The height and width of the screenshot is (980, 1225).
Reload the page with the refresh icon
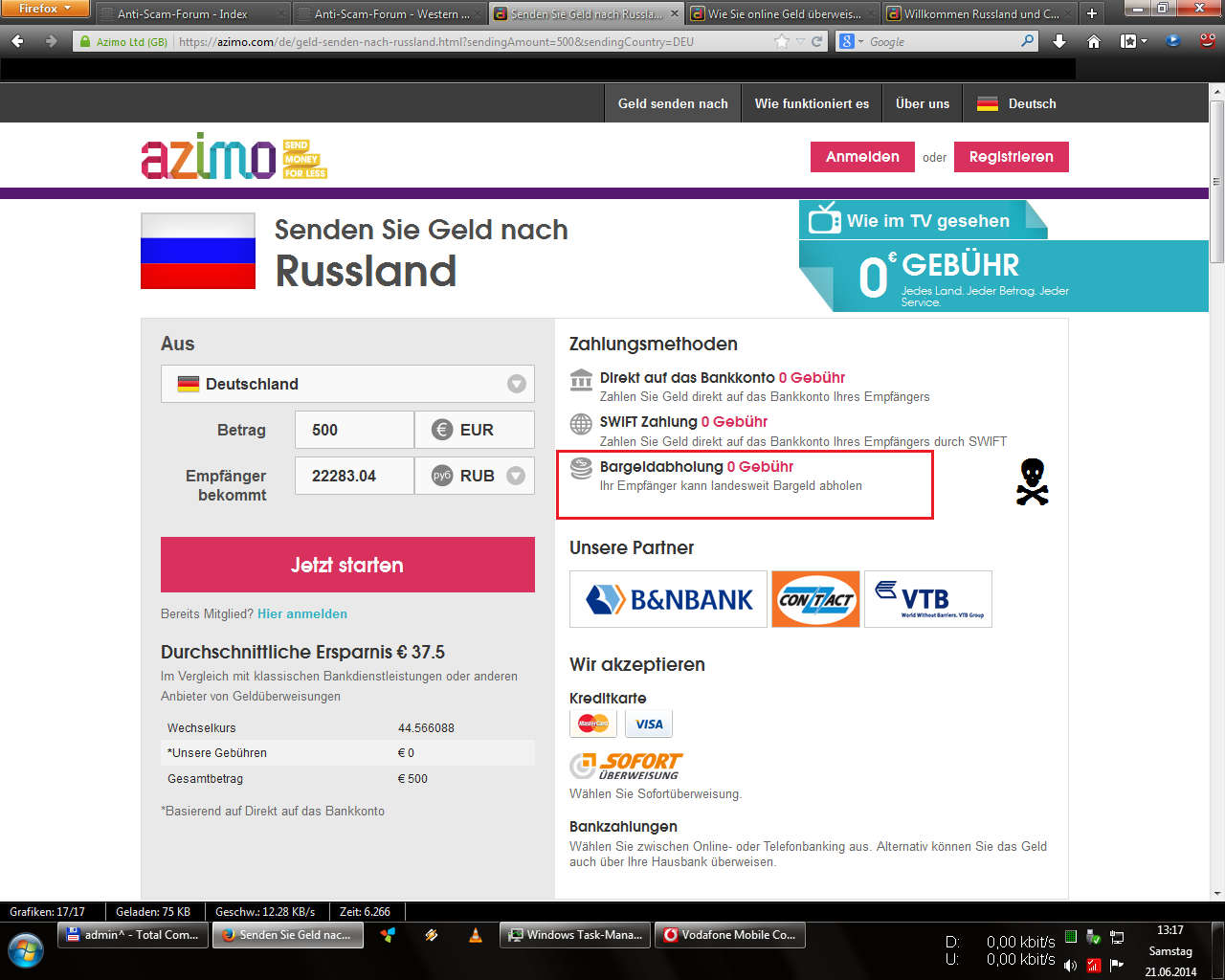(816, 41)
